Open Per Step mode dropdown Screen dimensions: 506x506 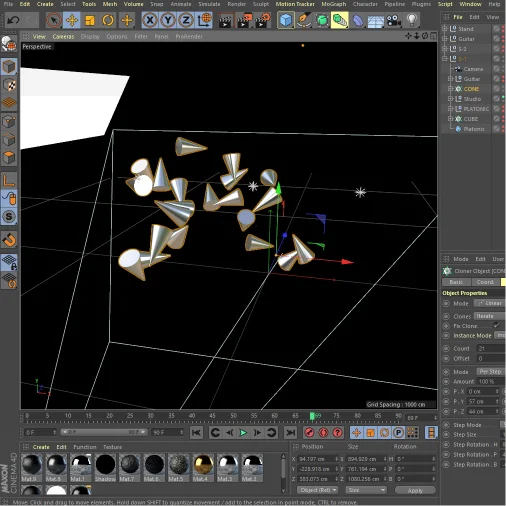click(x=491, y=371)
